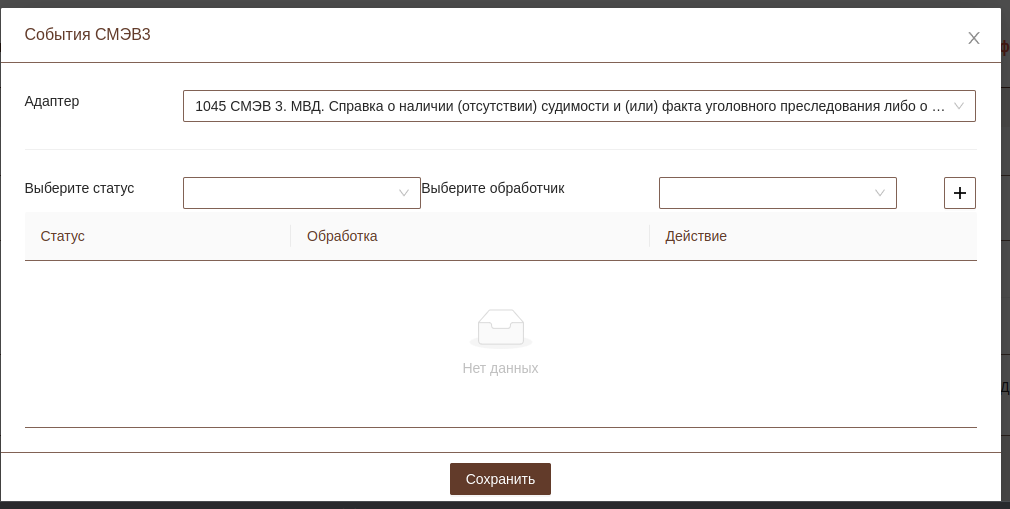Click the divider between Обработка and Действие columns
Viewport: 1010px width, 509px height.
(650, 236)
